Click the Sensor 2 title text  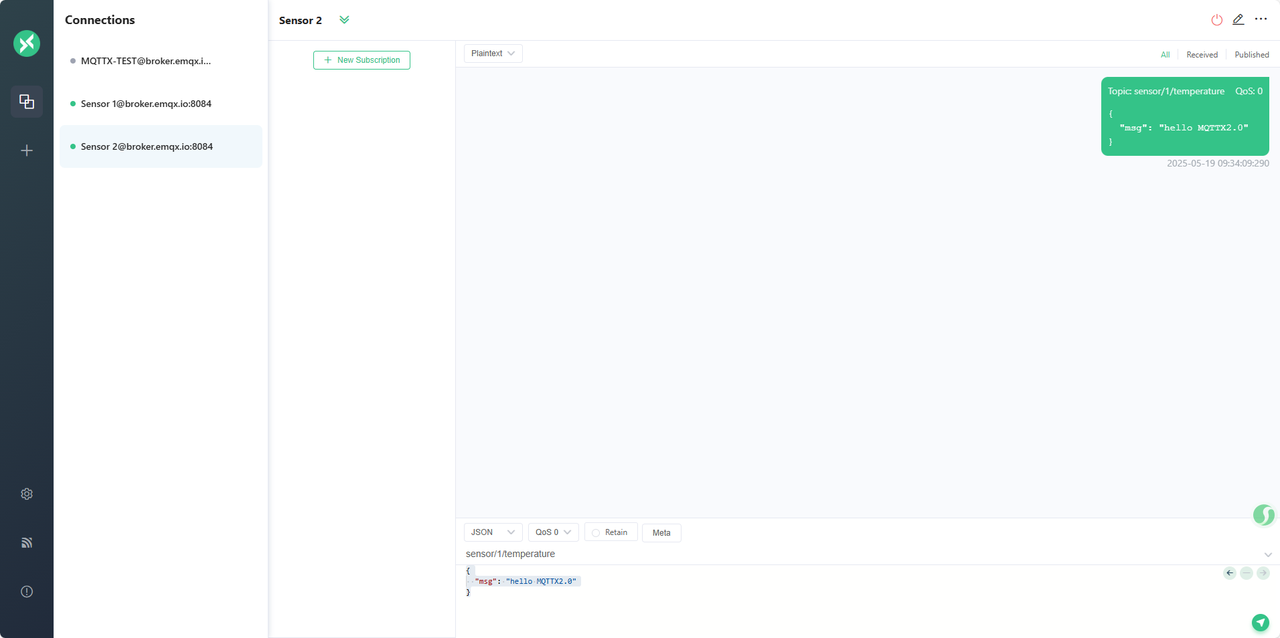300,20
